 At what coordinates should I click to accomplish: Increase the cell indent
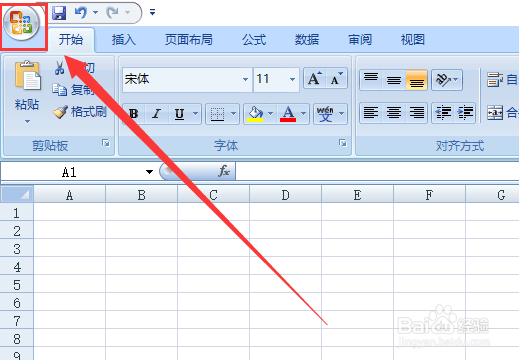[465, 113]
